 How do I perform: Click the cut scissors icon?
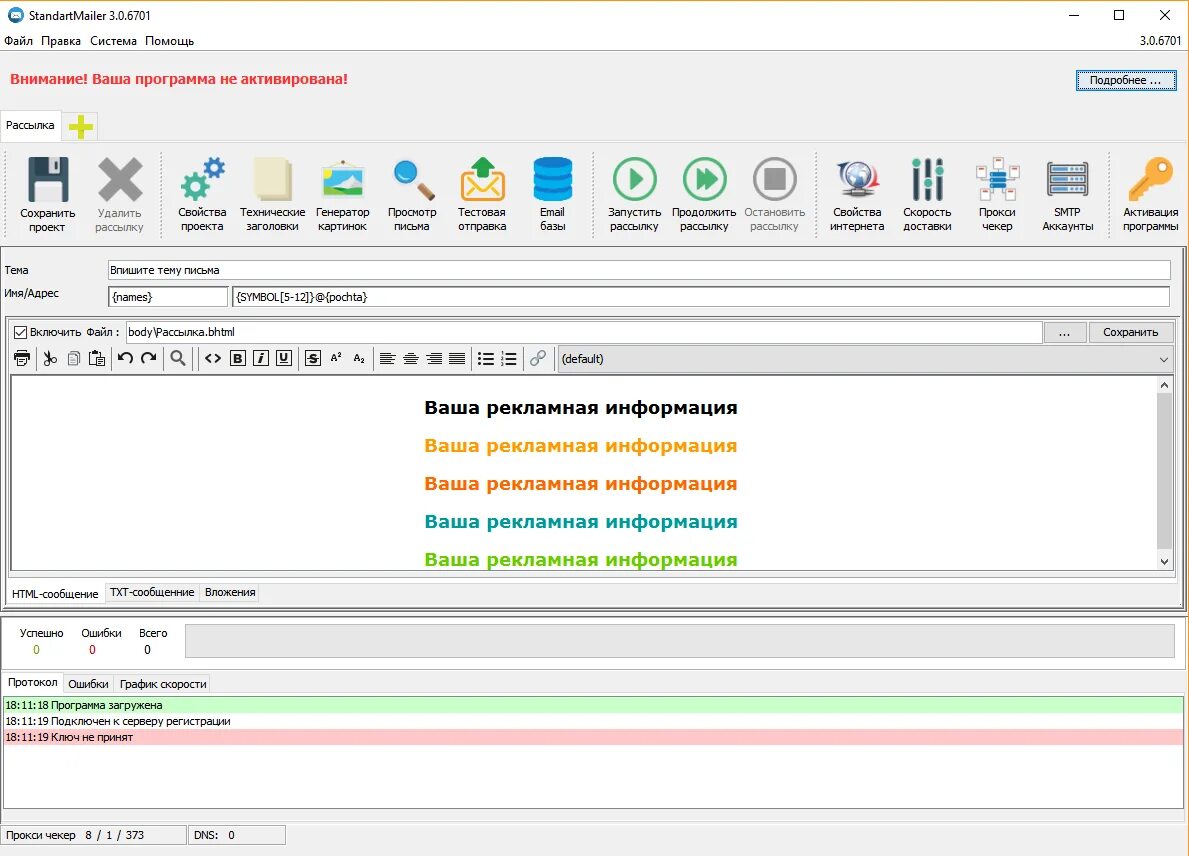50,359
